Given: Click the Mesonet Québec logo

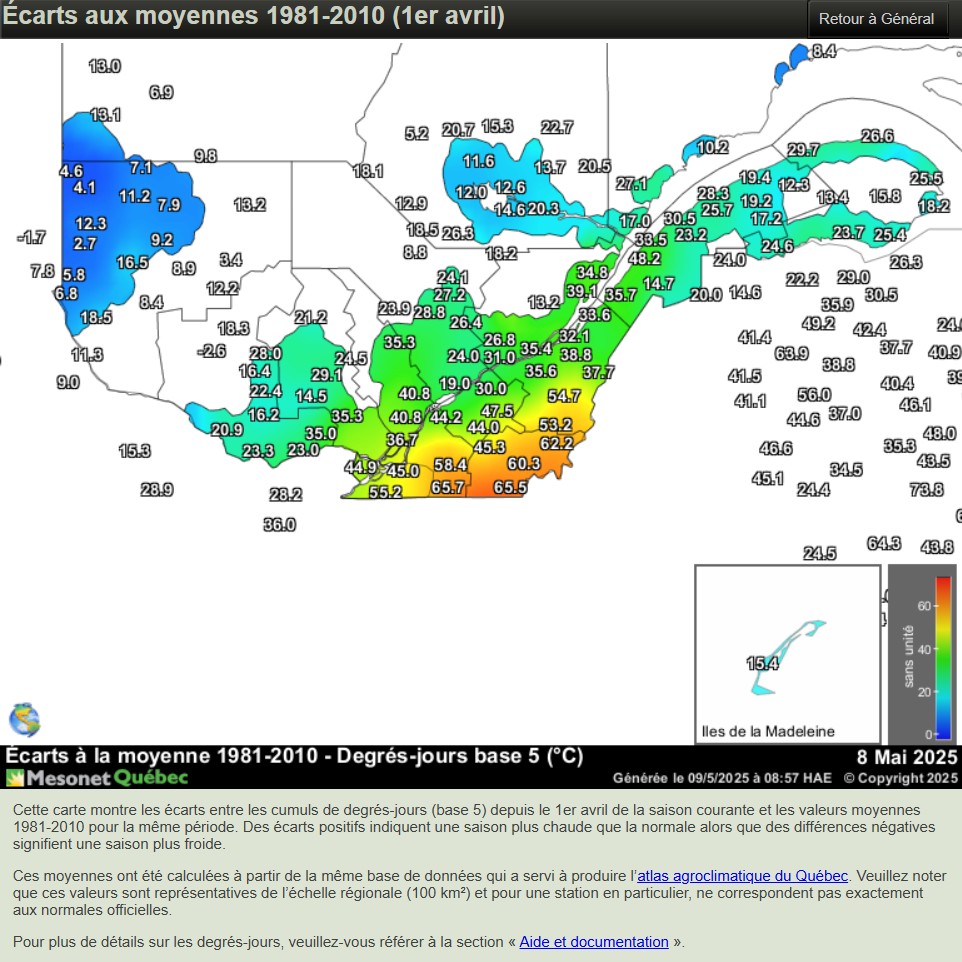Looking at the screenshot, I should [97, 777].
